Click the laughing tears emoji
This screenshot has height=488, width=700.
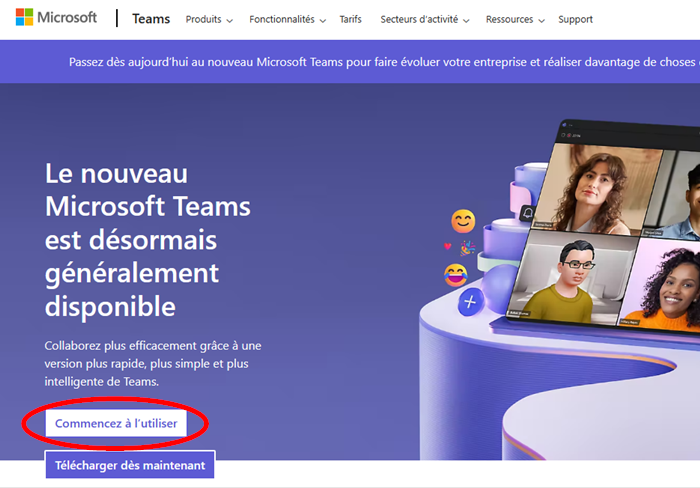pyautogui.click(x=455, y=275)
